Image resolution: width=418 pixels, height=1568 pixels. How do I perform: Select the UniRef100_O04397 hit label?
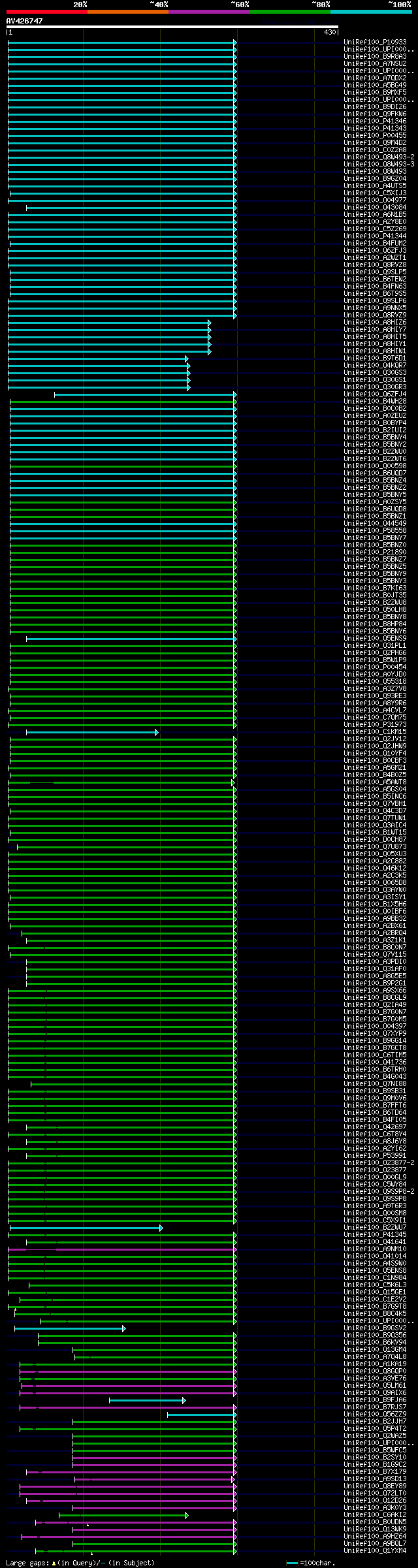[375, 1027]
